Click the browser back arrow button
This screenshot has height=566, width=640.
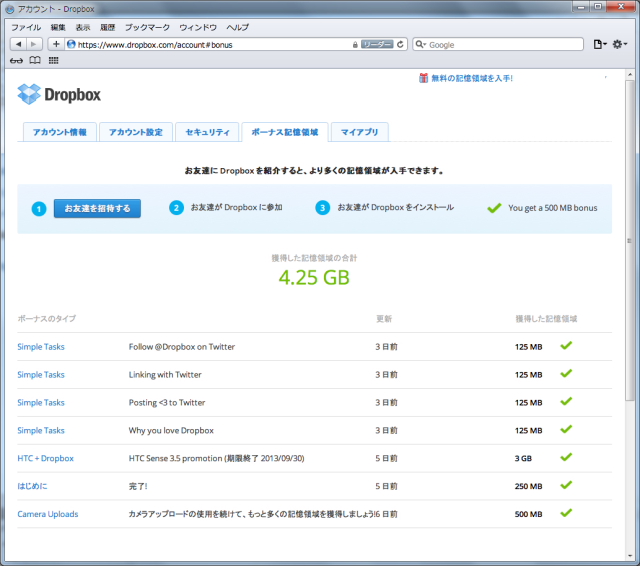tap(18, 44)
